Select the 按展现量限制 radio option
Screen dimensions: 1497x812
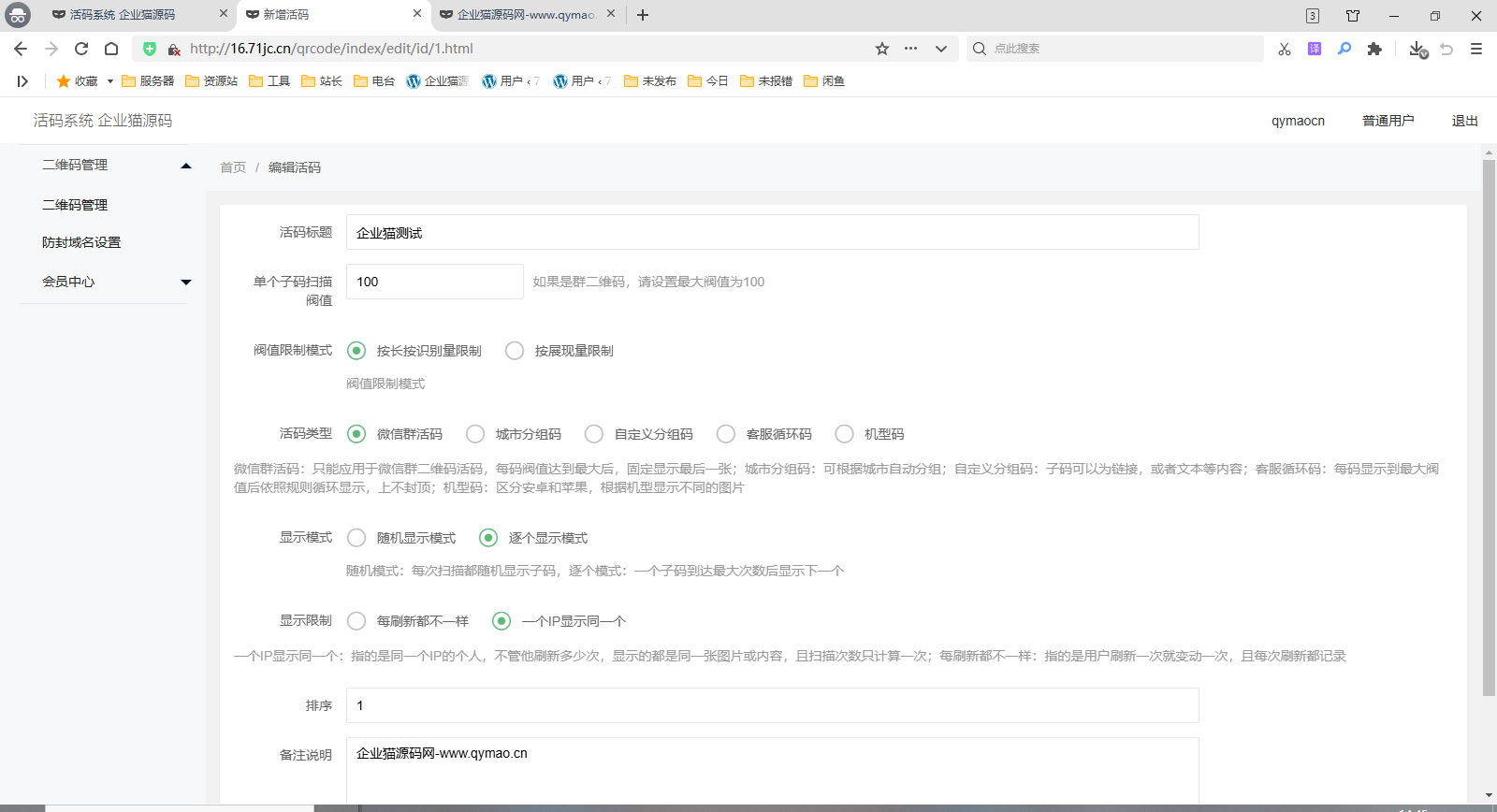[x=515, y=351]
